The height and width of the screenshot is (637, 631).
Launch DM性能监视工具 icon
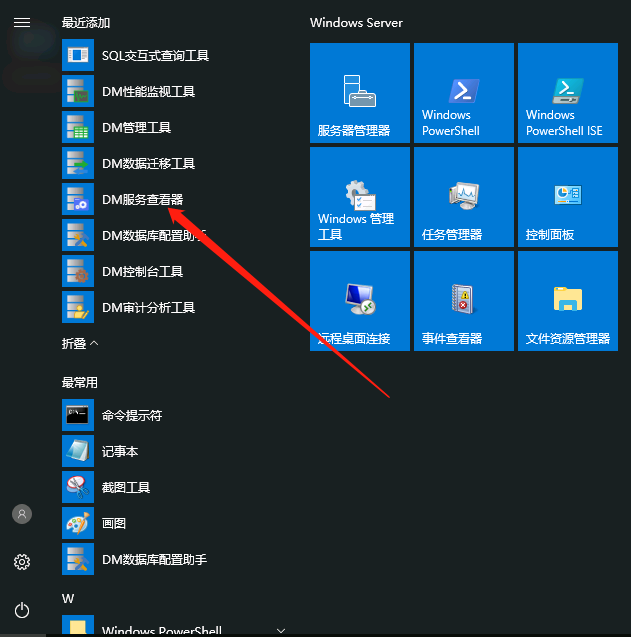(x=78, y=91)
